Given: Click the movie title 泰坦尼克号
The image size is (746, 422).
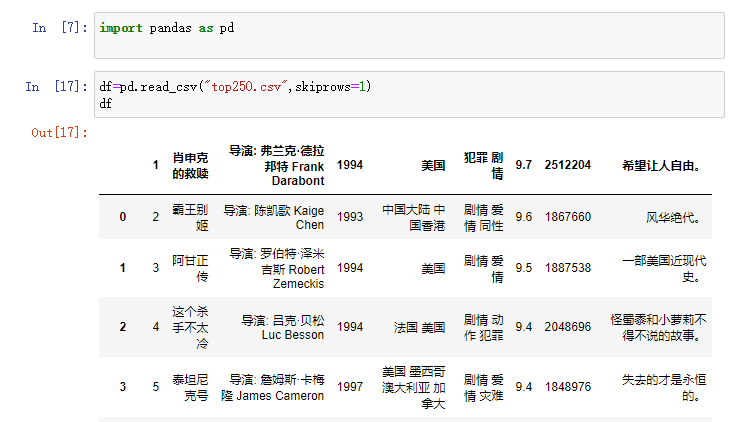Looking at the screenshot, I should (190, 387).
